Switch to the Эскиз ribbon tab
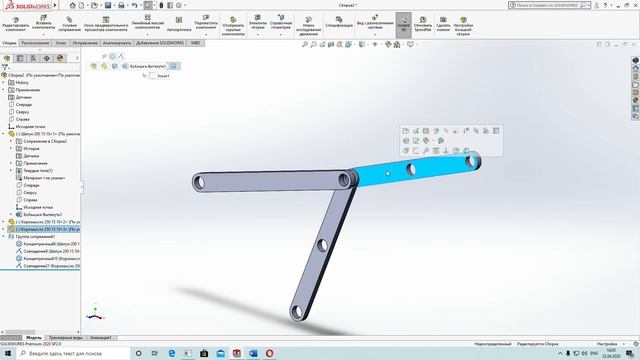Image resolution: width=640 pixels, height=360 pixels. pyautogui.click(x=61, y=43)
